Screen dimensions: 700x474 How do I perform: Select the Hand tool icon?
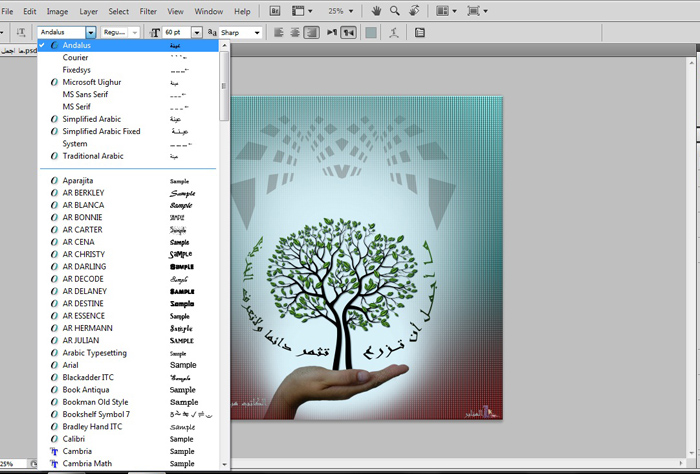(x=376, y=11)
